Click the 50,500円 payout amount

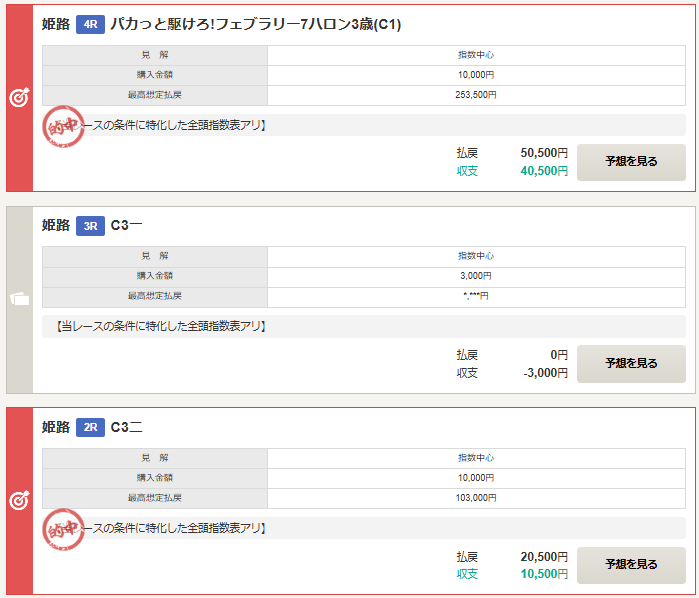pos(544,153)
